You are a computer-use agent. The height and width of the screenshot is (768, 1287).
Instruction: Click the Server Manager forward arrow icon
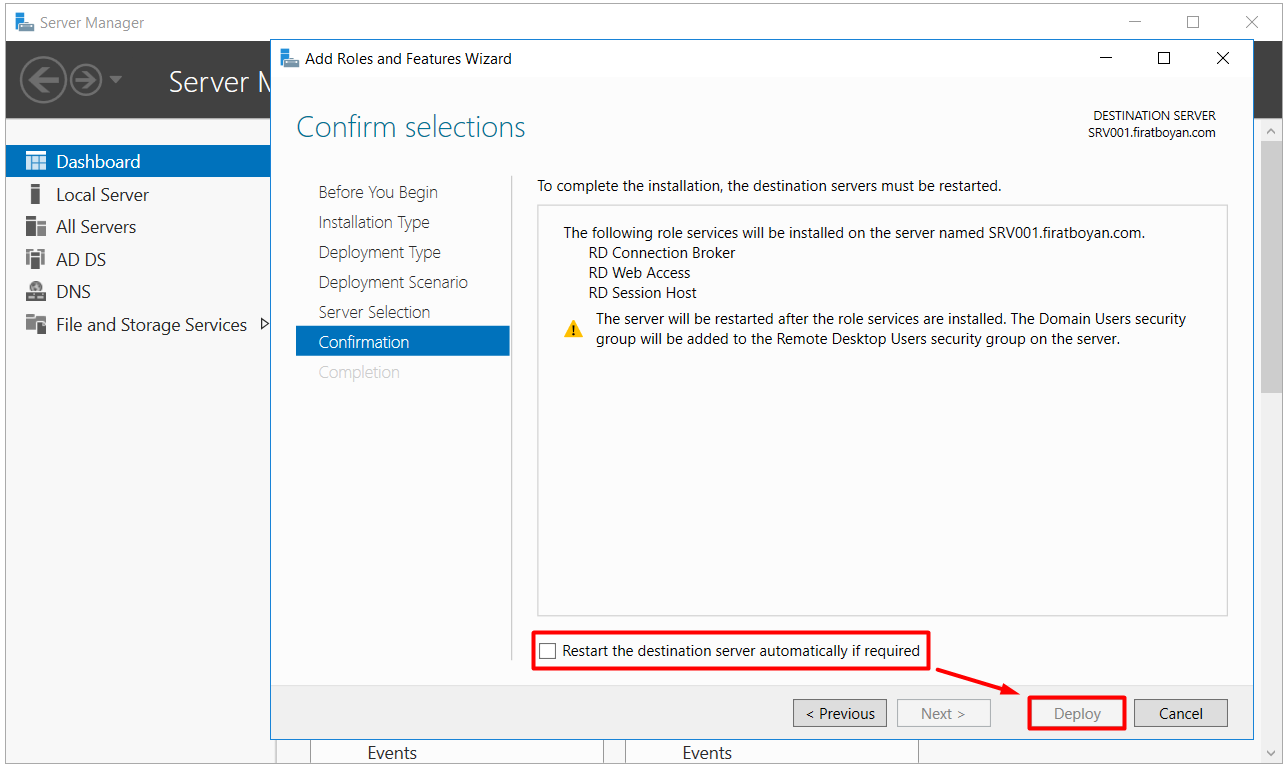(86, 79)
